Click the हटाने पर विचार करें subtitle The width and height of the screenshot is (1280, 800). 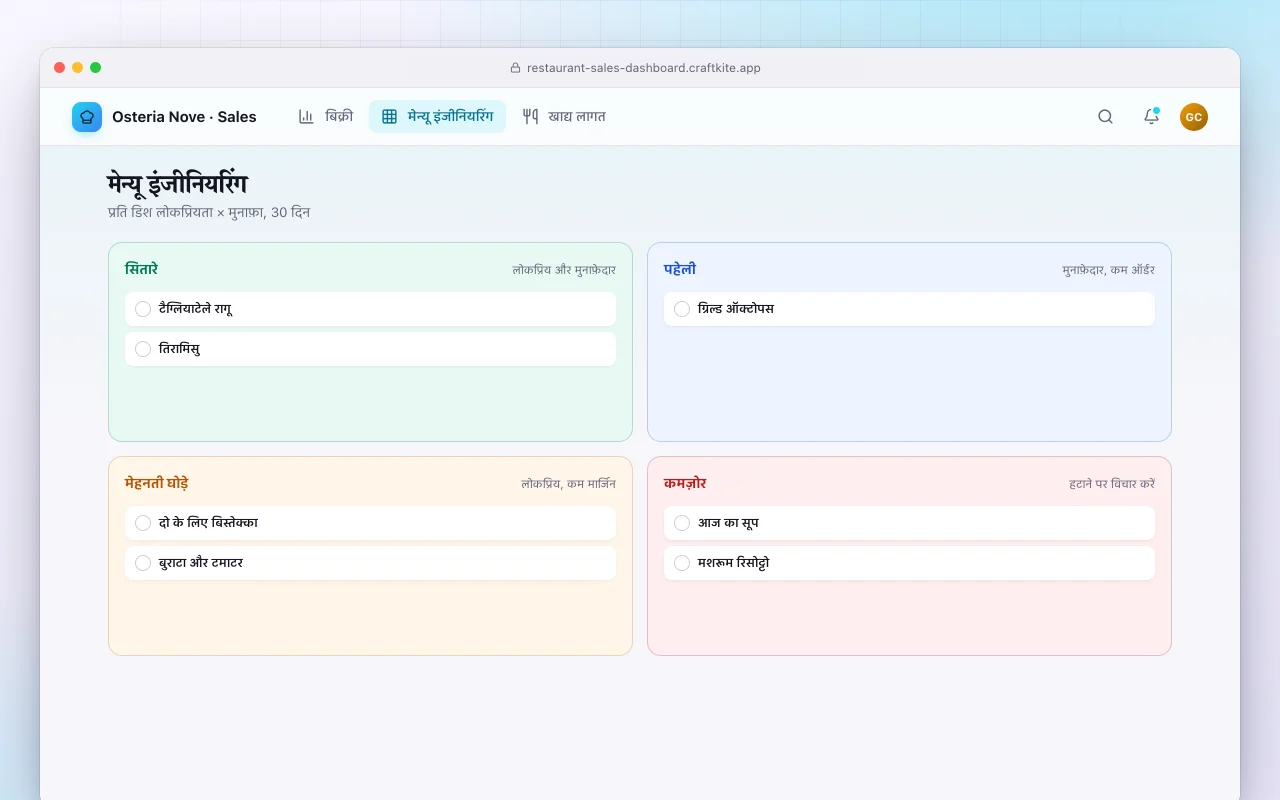click(1112, 484)
